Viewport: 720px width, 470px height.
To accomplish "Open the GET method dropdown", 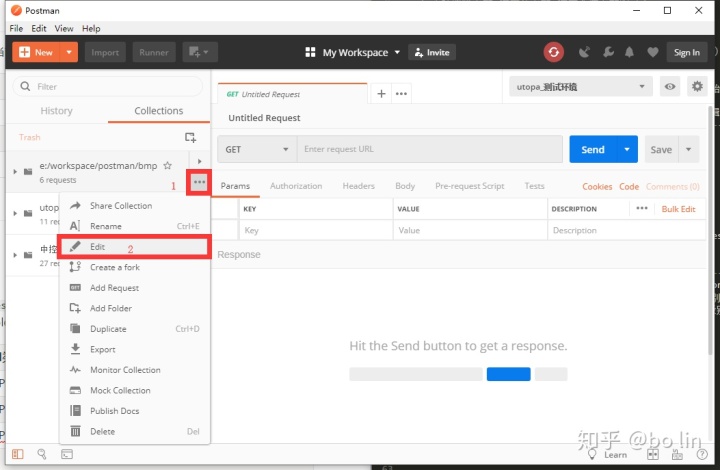I will (257, 149).
